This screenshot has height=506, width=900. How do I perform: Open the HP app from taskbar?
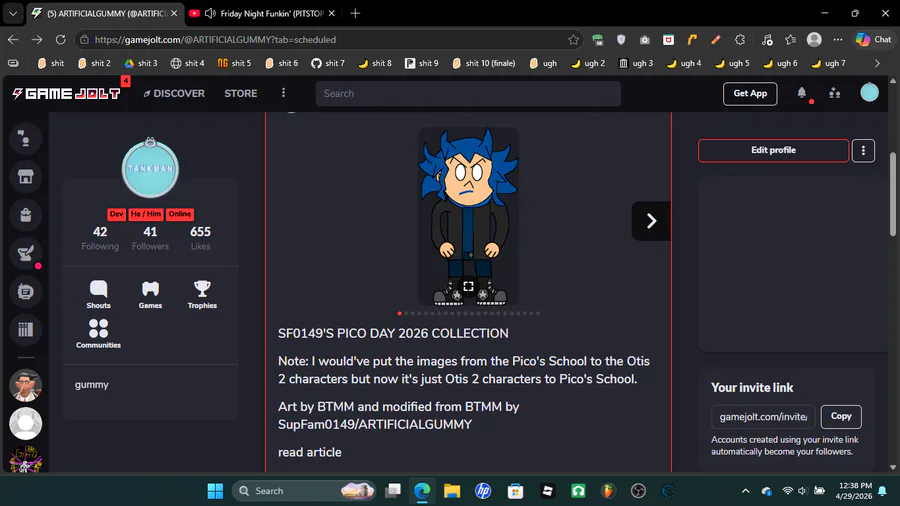click(483, 491)
